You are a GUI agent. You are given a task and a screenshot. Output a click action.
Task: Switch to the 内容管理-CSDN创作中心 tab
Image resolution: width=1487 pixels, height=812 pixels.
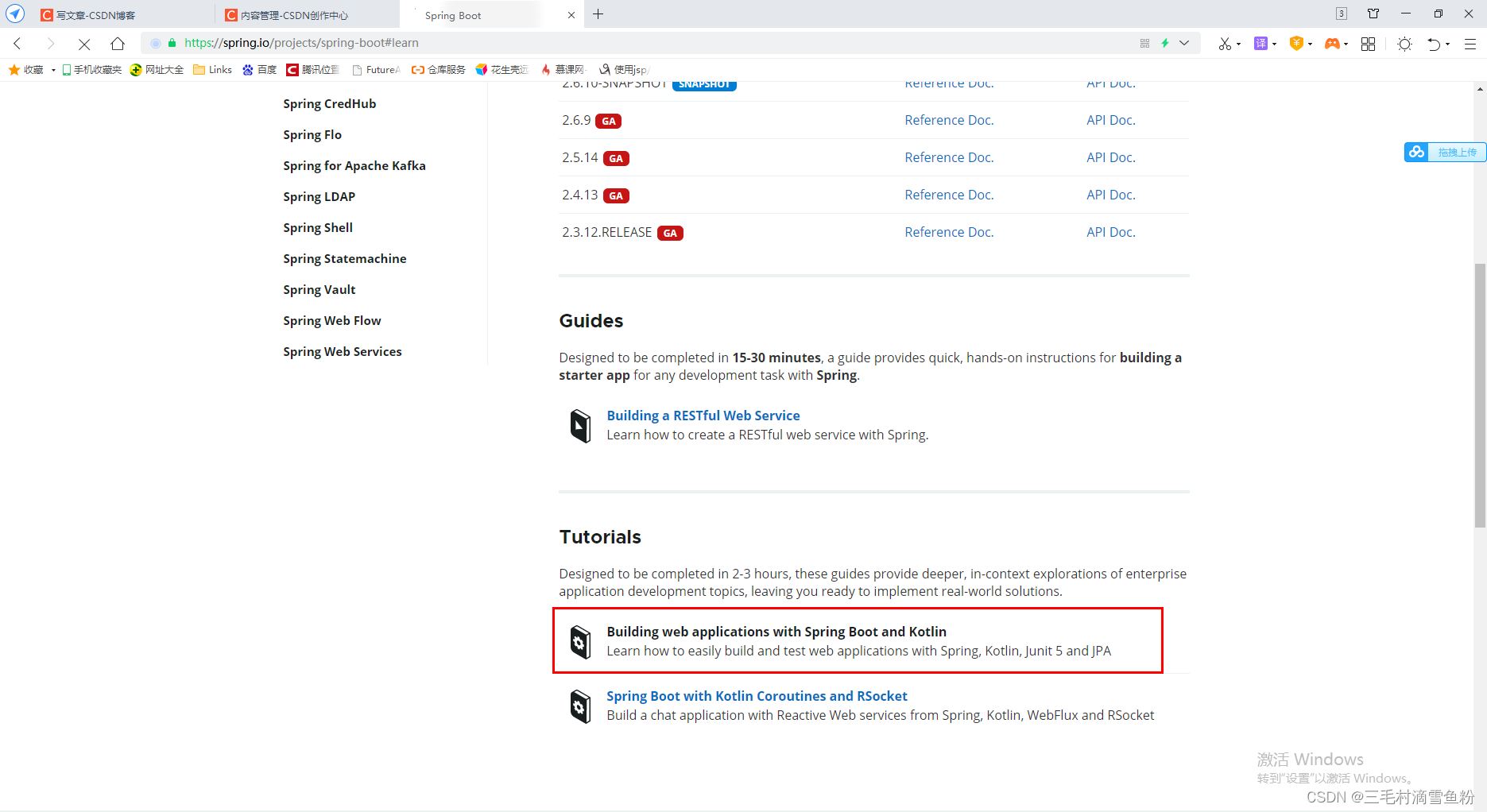pos(306,15)
